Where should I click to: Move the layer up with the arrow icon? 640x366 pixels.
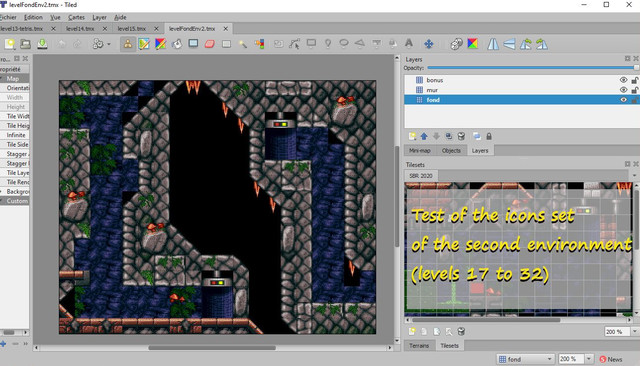pyautogui.click(x=424, y=136)
